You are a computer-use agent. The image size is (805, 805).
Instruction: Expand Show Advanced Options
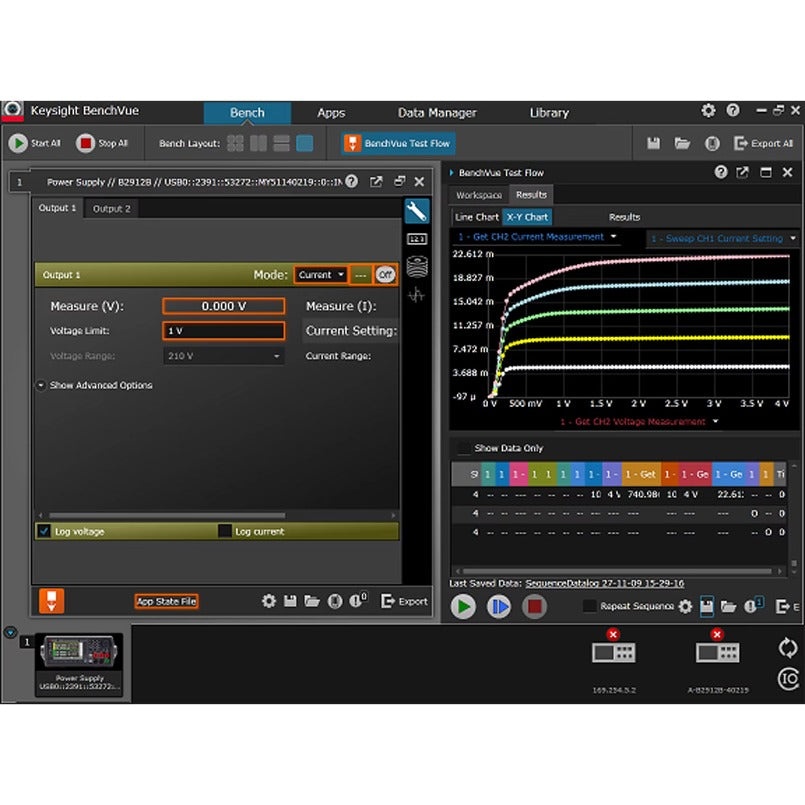94,385
